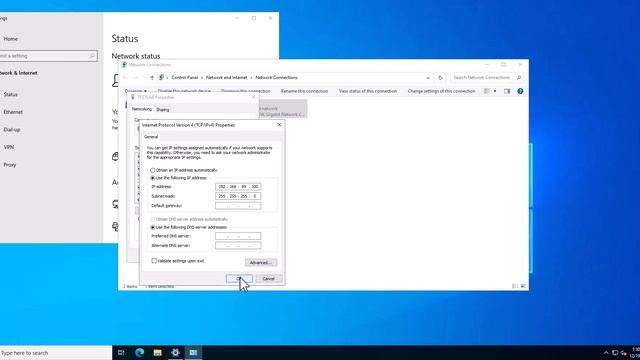Select Status in Settings sidebar

tap(11, 94)
